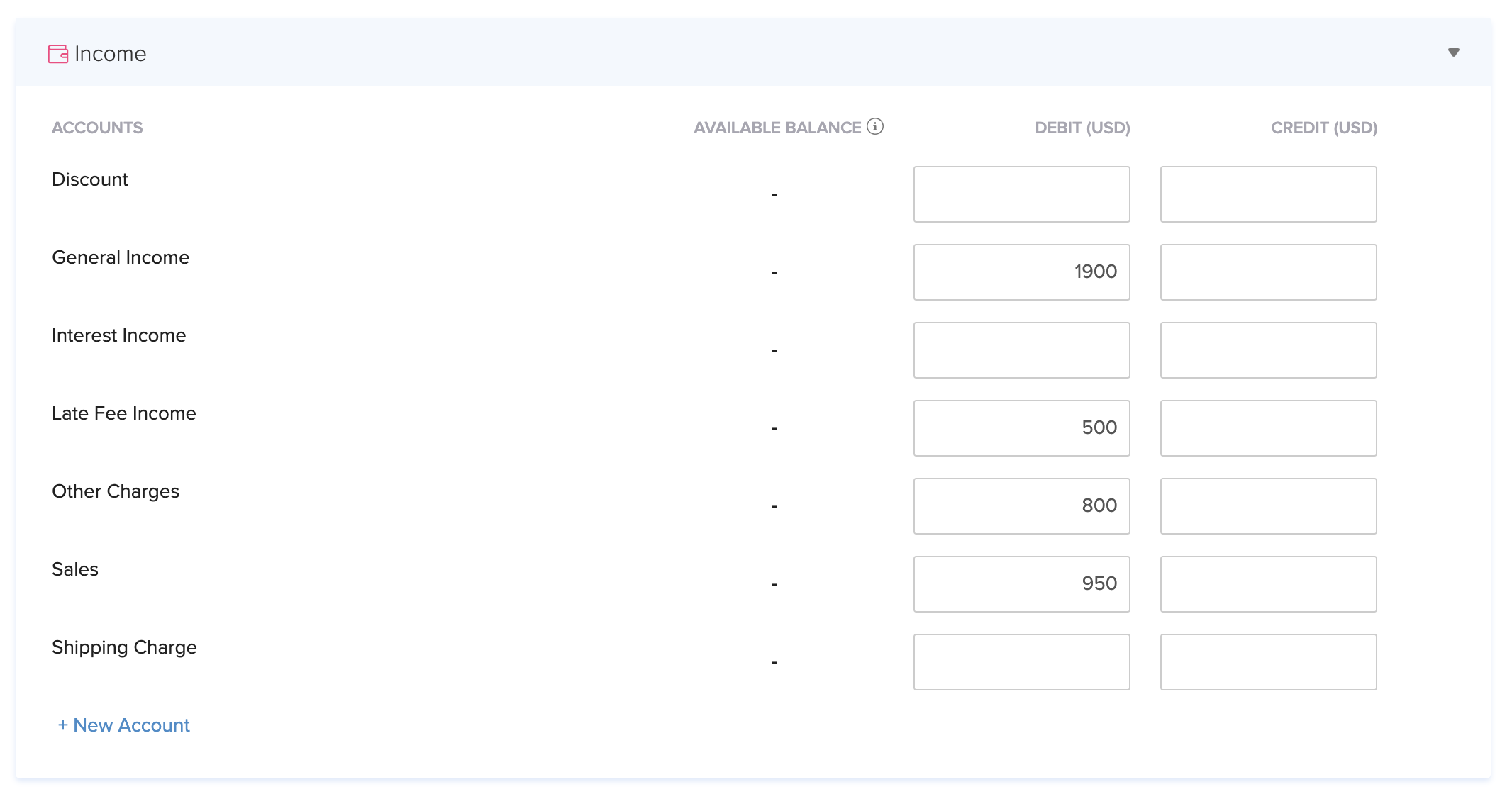Click the + New Account link
Image resolution: width=1512 pixels, height=794 pixels.
tap(123, 725)
